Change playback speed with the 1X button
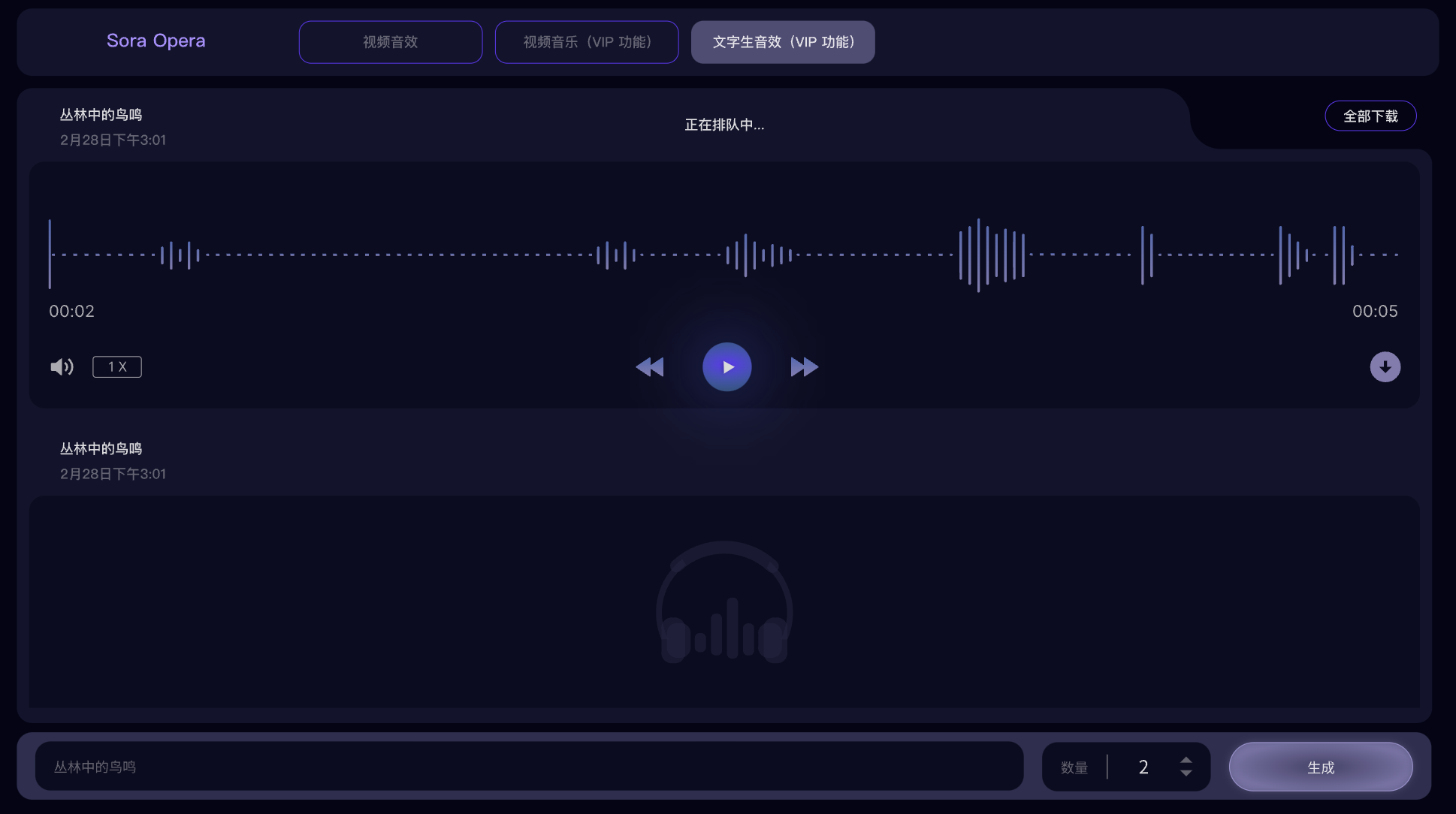 [x=116, y=366]
